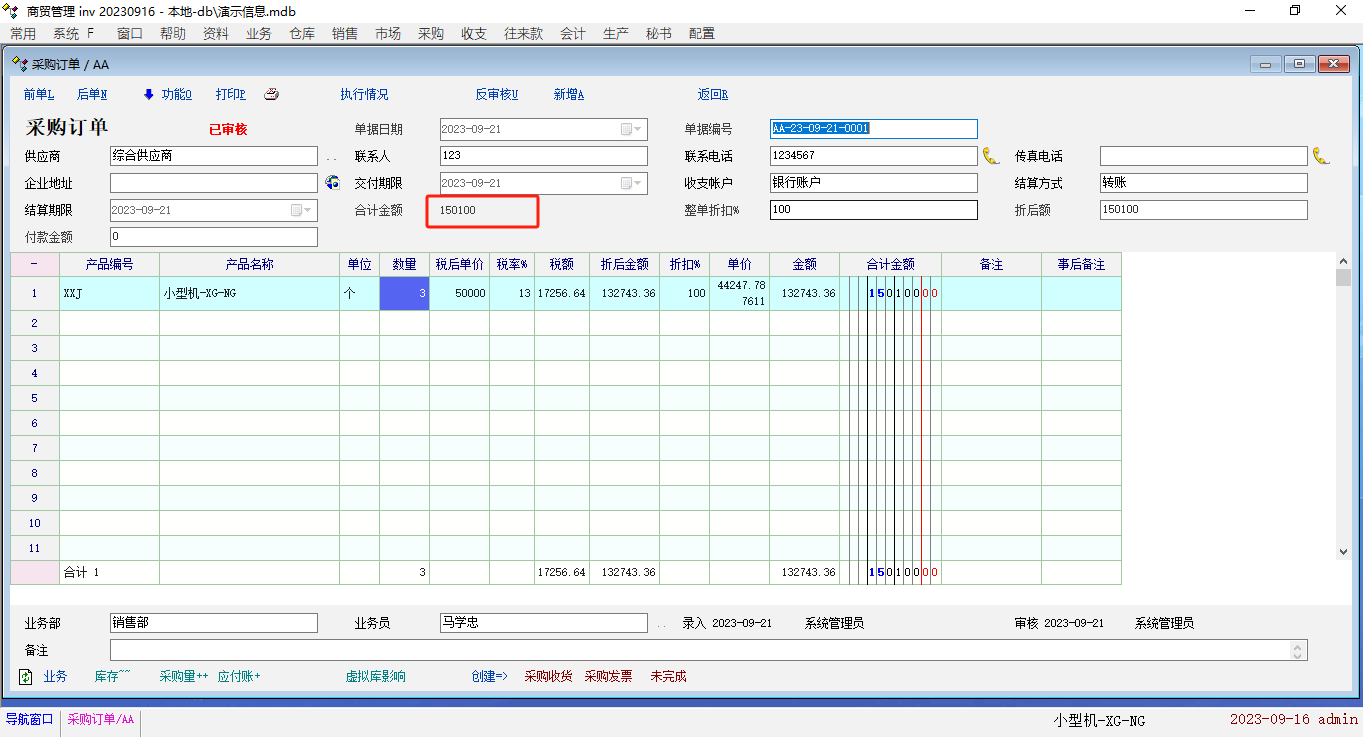
Task: Open the 仓库 menu
Action: coord(302,34)
